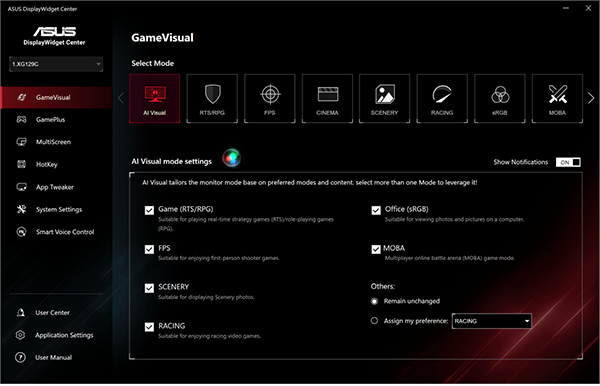Turn off Show Notifications switch
Viewport: 600px width, 386px height.
coord(568,162)
